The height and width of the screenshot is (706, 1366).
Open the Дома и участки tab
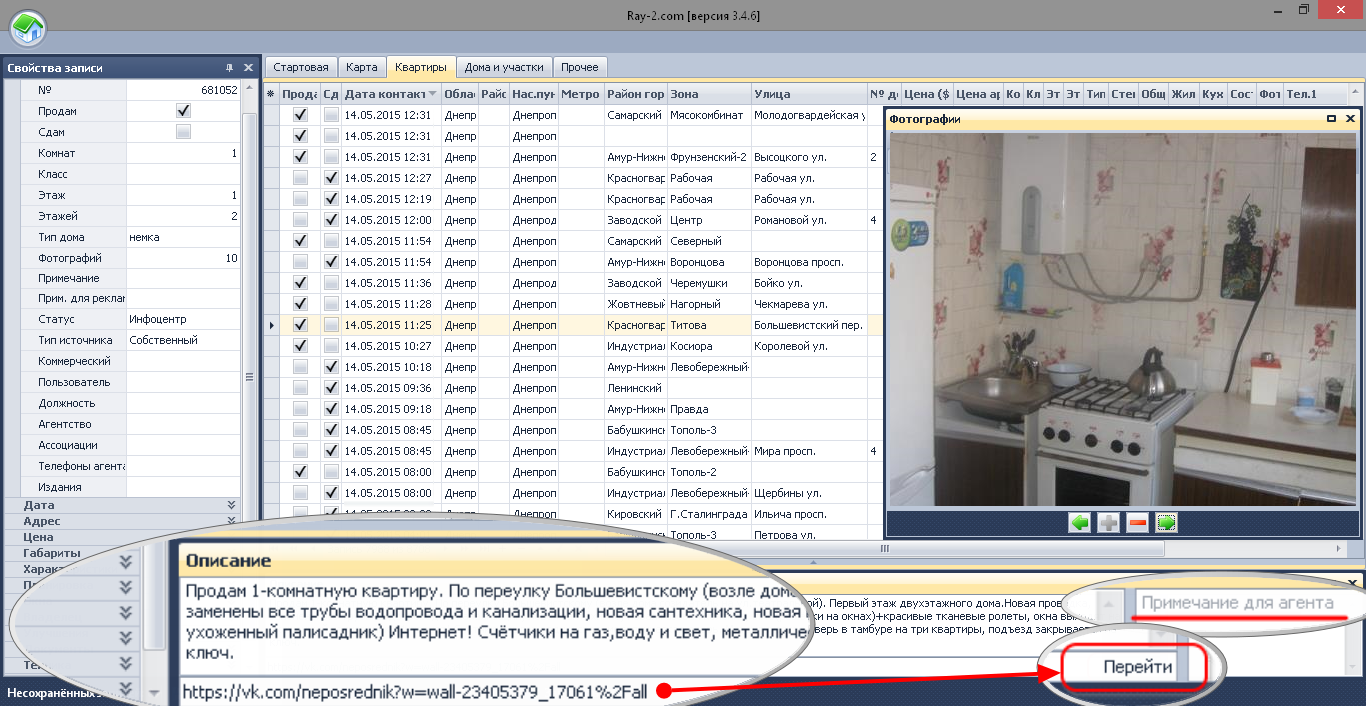(x=504, y=67)
